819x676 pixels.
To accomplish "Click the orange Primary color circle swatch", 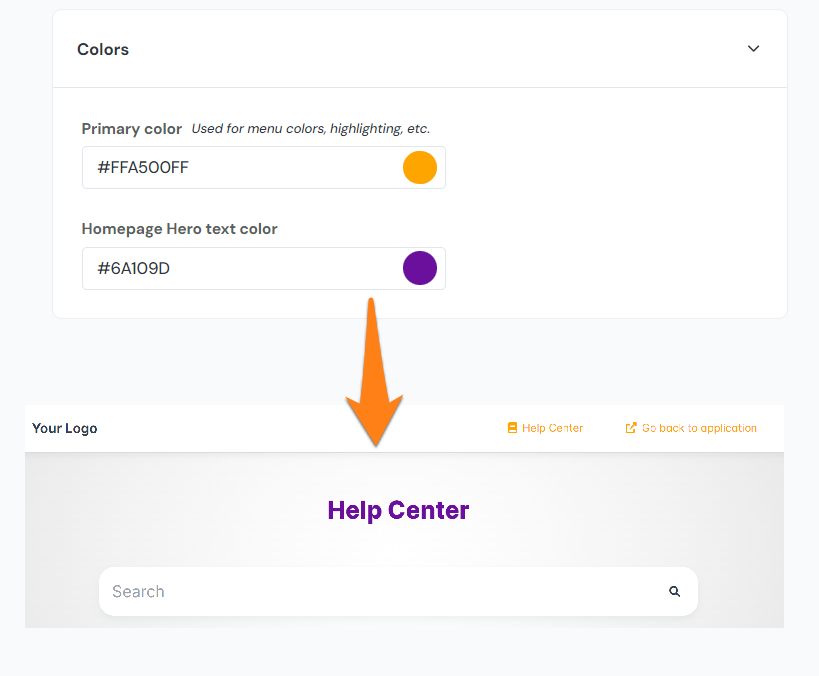I will tap(420, 167).
